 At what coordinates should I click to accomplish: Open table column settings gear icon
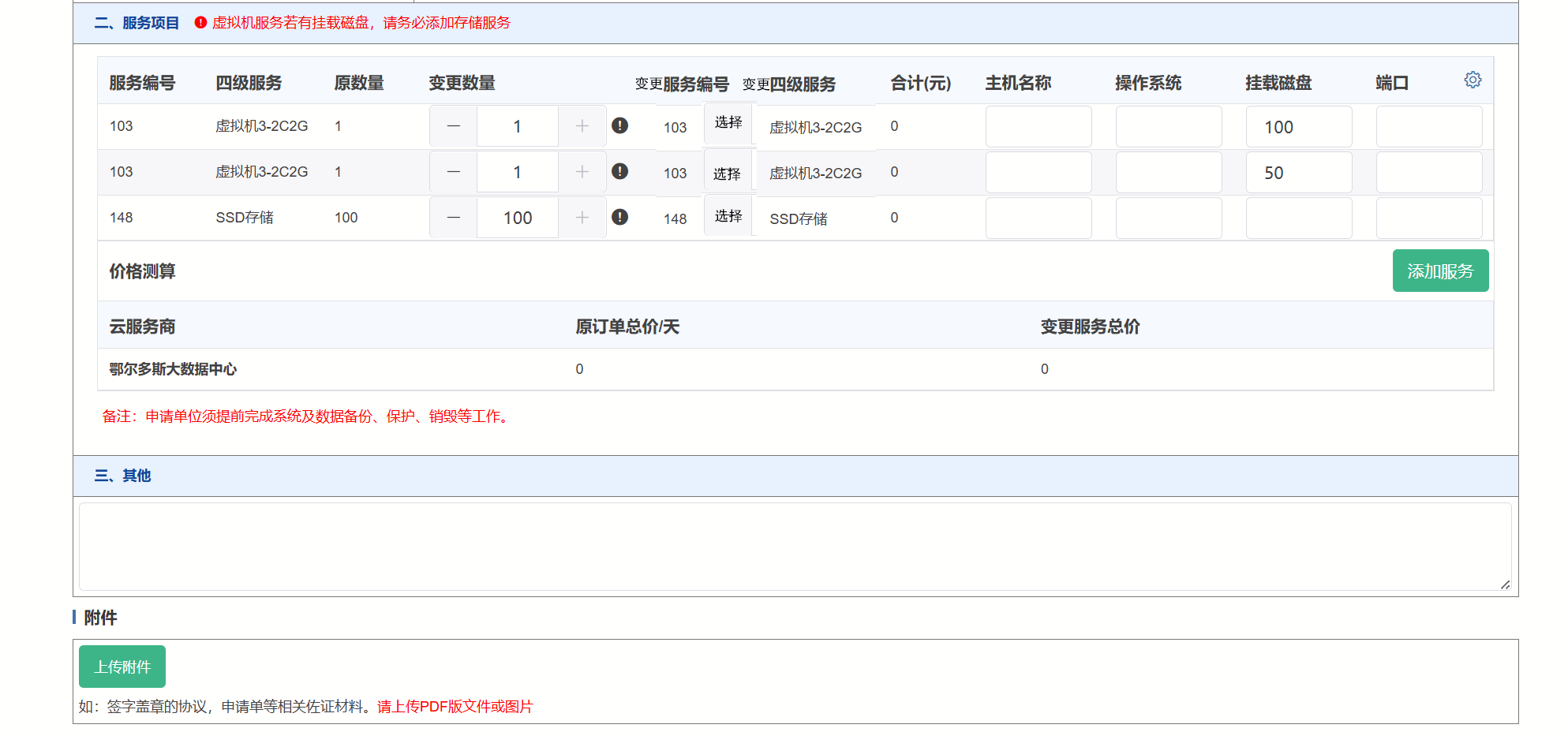(1473, 80)
